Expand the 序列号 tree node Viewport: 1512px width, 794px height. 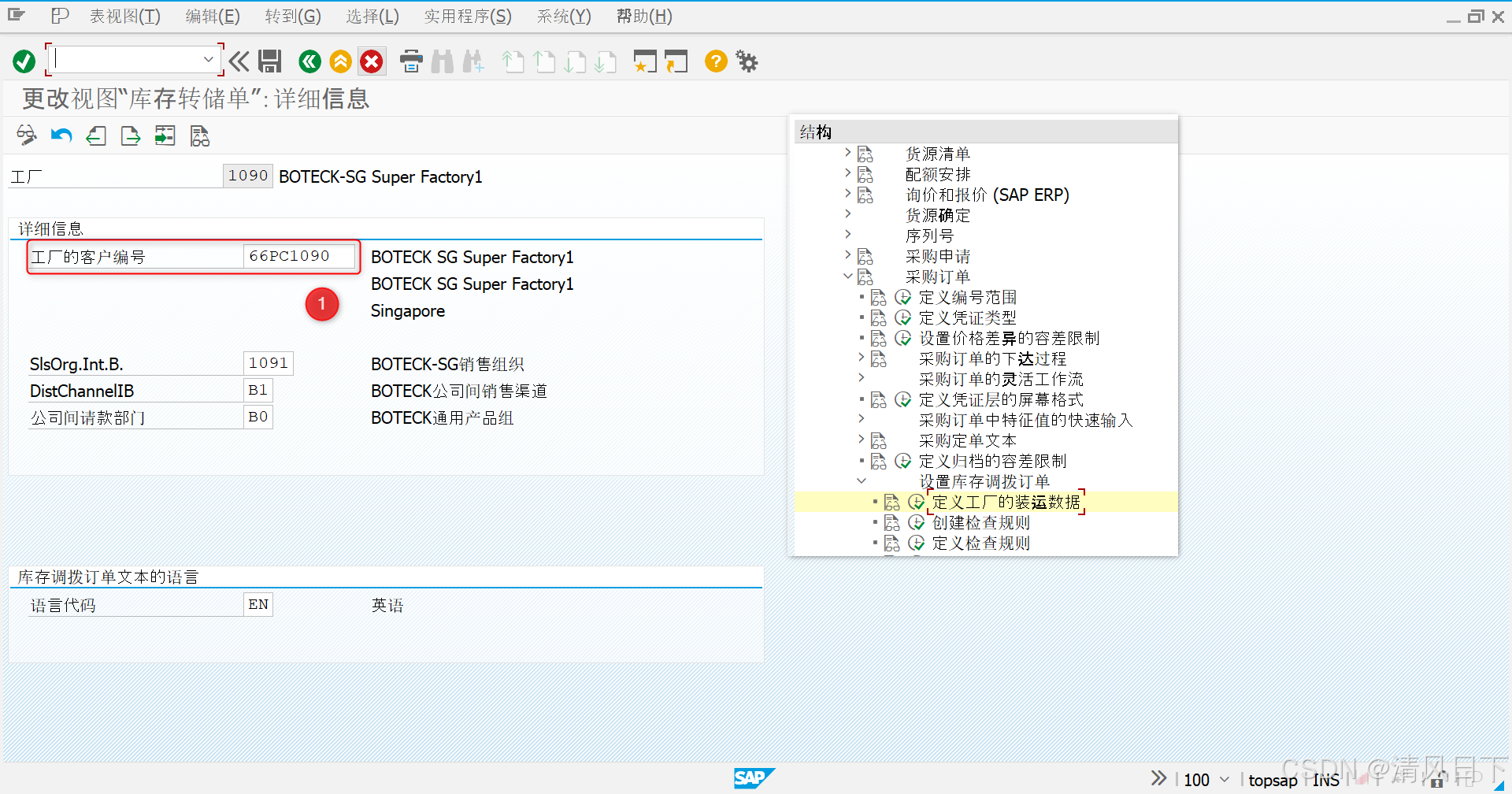(x=847, y=234)
